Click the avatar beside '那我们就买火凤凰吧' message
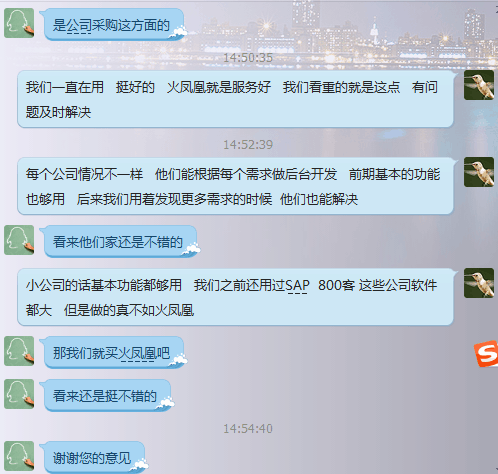The width and height of the screenshot is (498, 474). tap(19, 351)
